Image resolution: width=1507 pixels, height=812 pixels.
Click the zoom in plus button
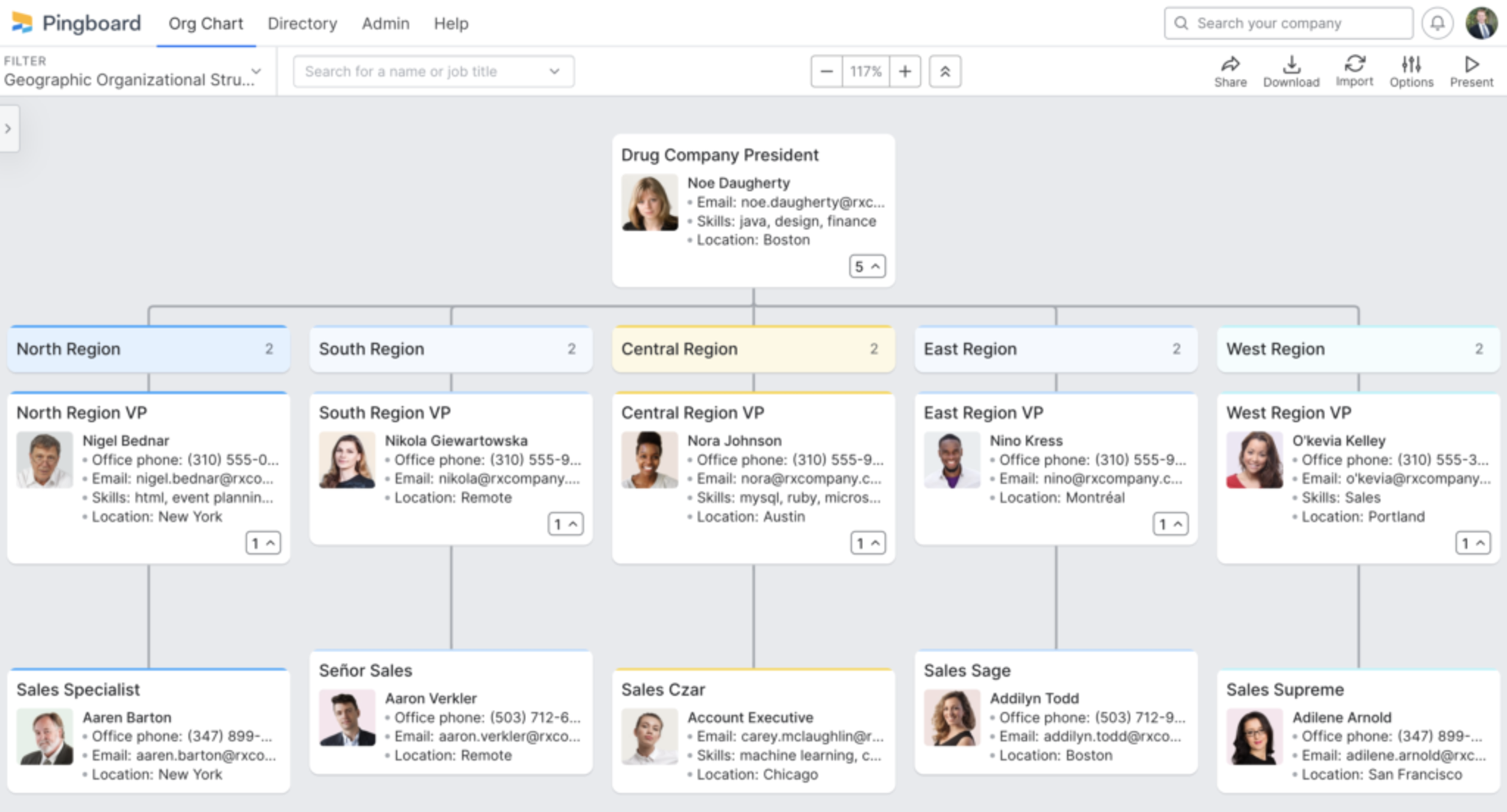click(x=905, y=71)
